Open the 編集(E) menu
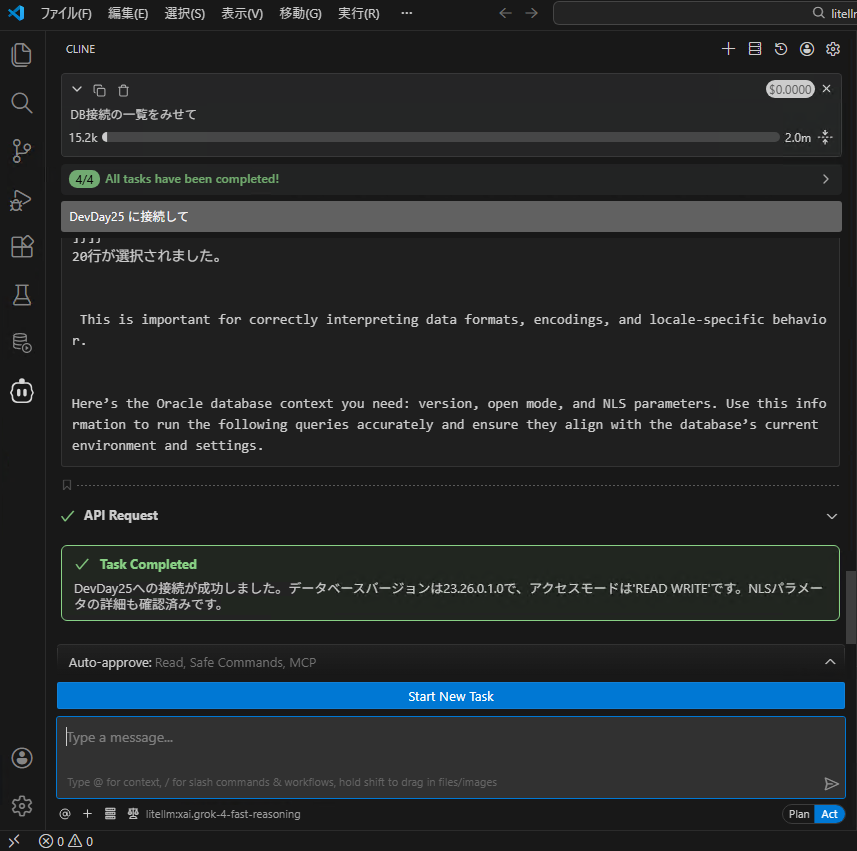Viewport: 857px width, 851px height. (x=128, y=13)
